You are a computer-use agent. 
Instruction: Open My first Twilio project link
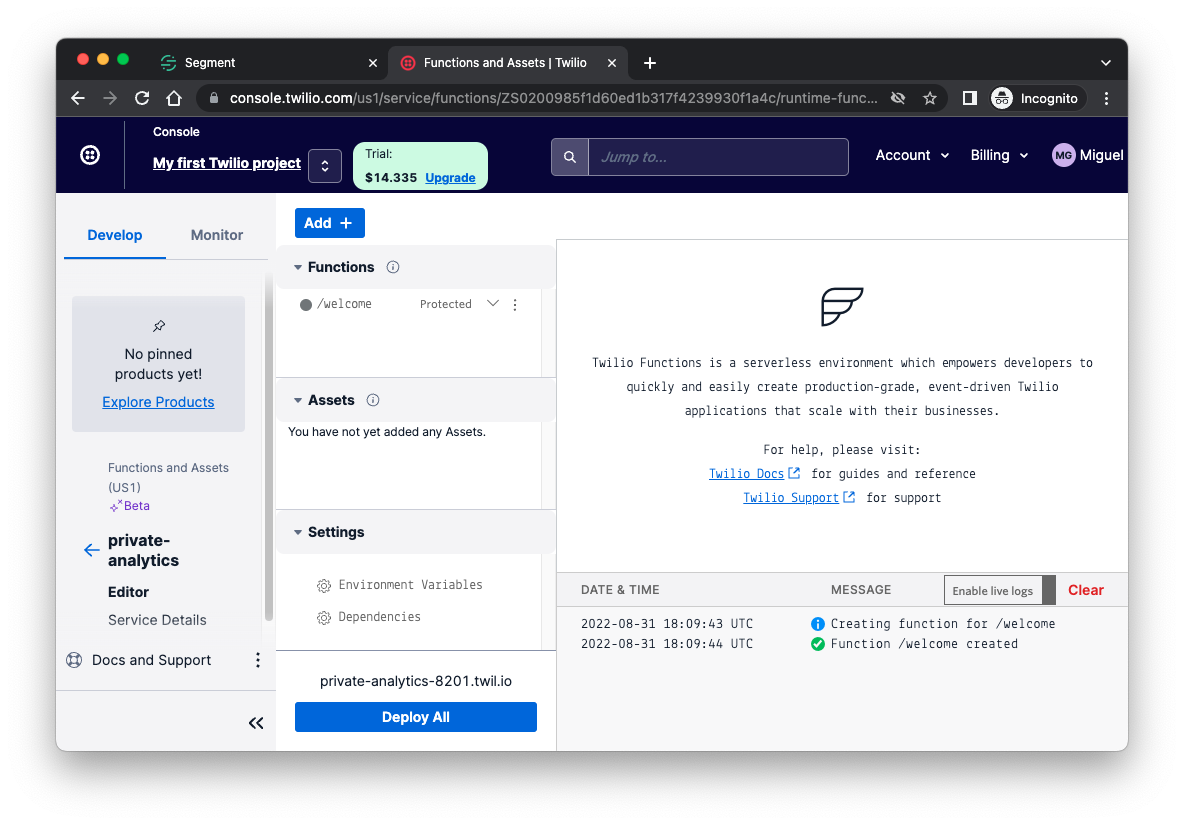coord(227,163)
